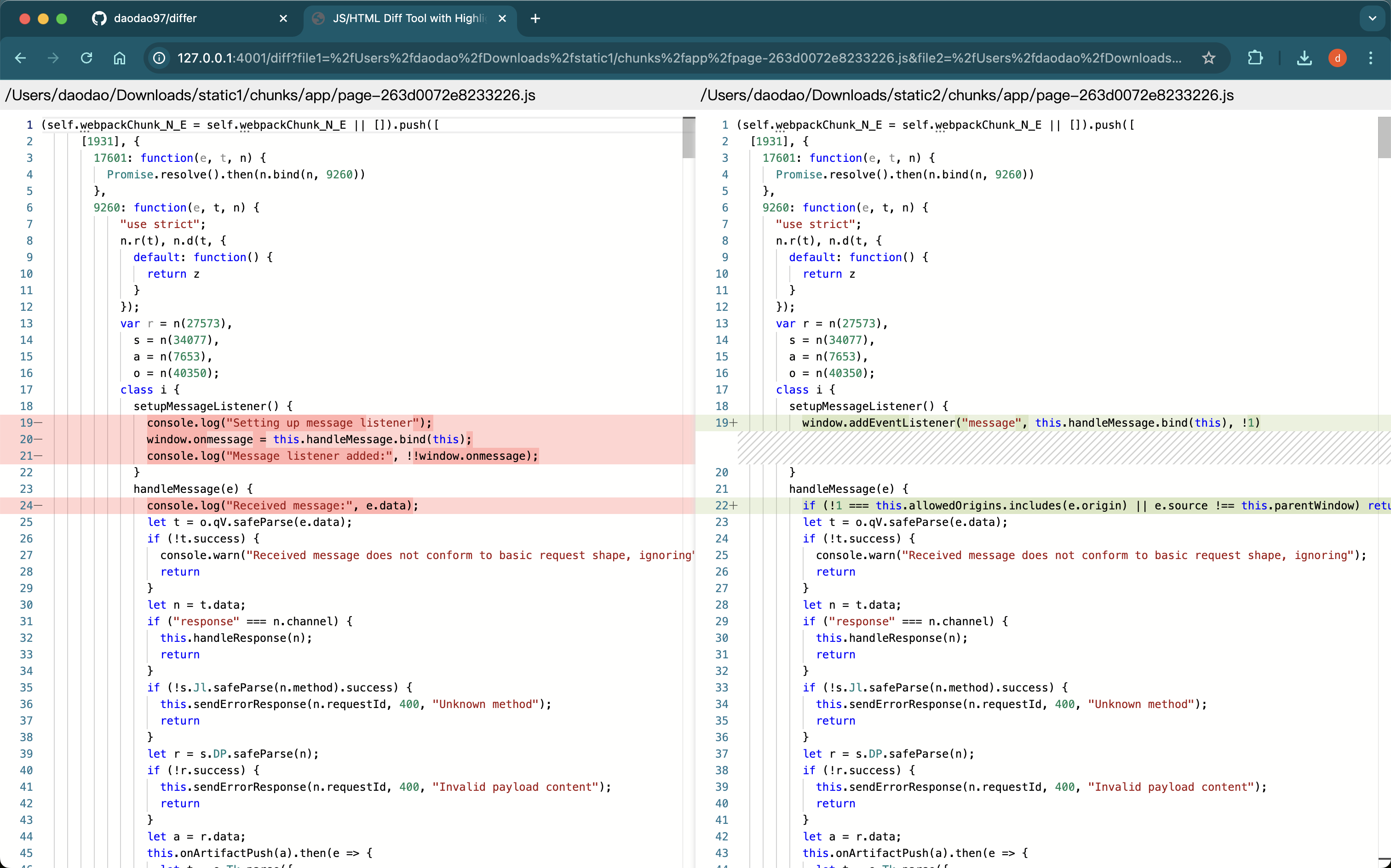View site information icon in address bar
Viewport: 1391px width, 868px height.
(159, 58)
